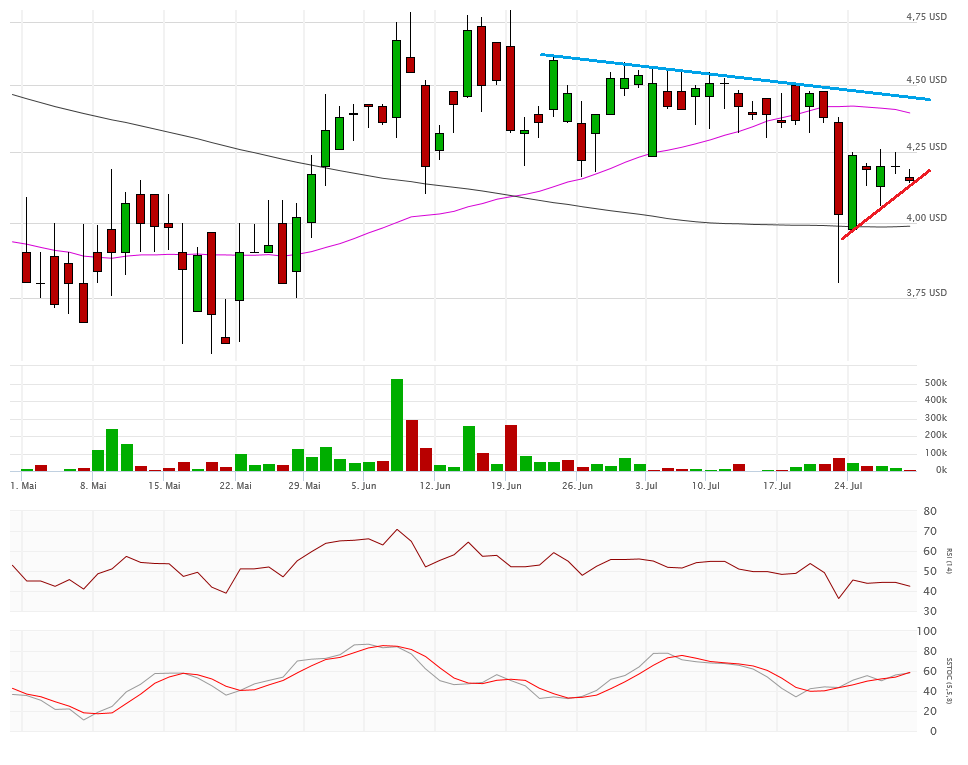The image size is (968, 765).
Task: Click the 3. Jul date label
Action: 645,486
